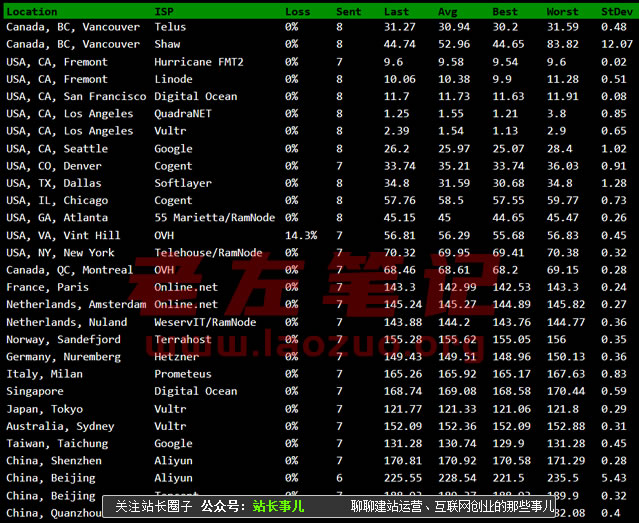Select the 'Prometeus' ISP entry
Viewport: 639px width, 523px height.
[x=183, y=374]
